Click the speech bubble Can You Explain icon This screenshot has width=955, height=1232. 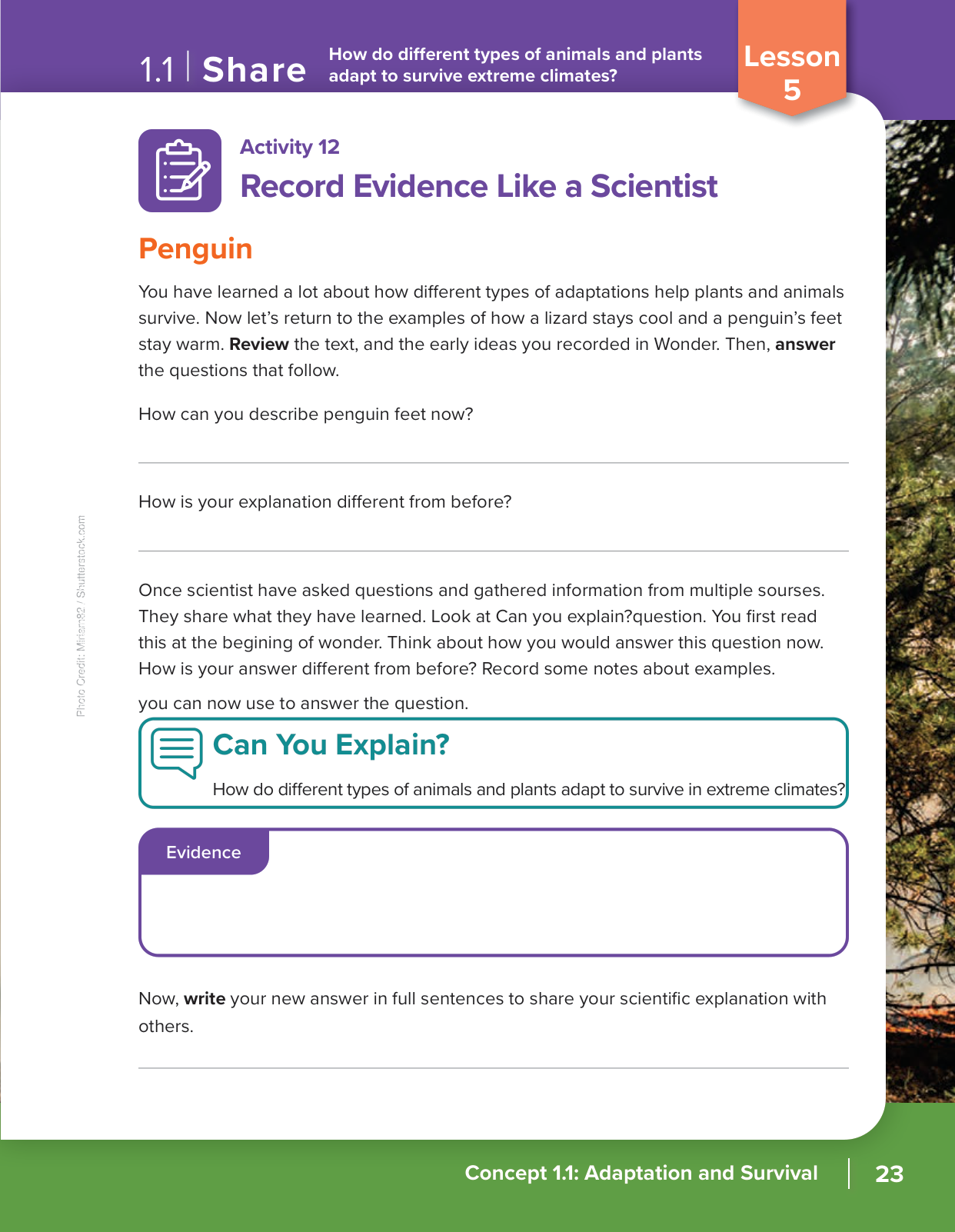177,752
